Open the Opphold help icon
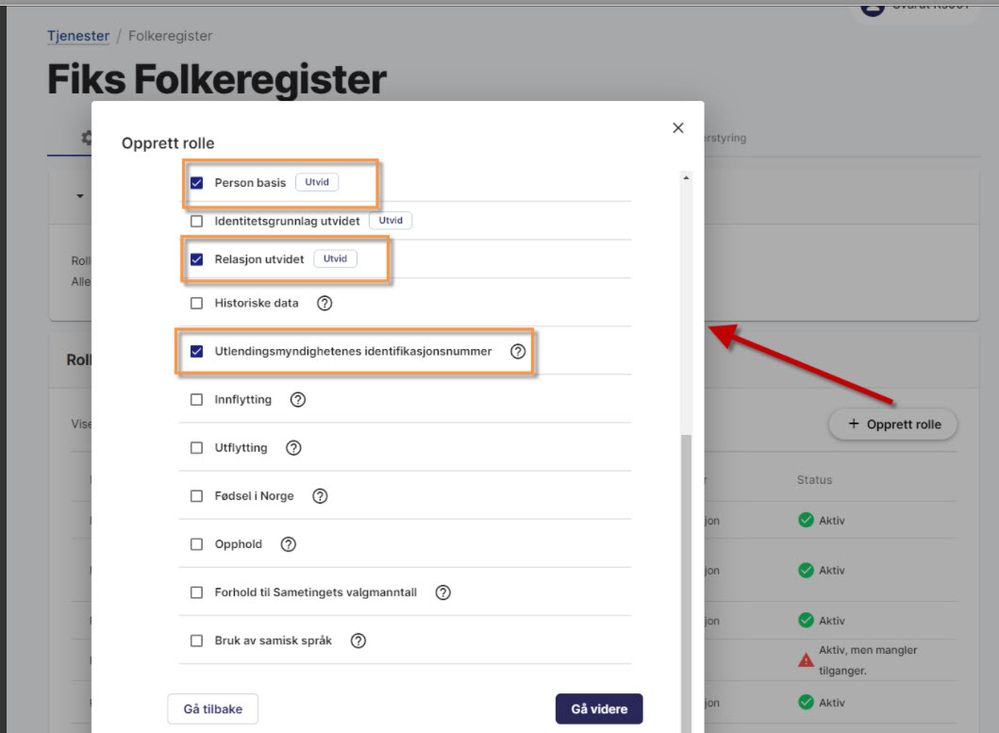Image resolution: width=999 pixels, height=733 pixels. (288, 544)
